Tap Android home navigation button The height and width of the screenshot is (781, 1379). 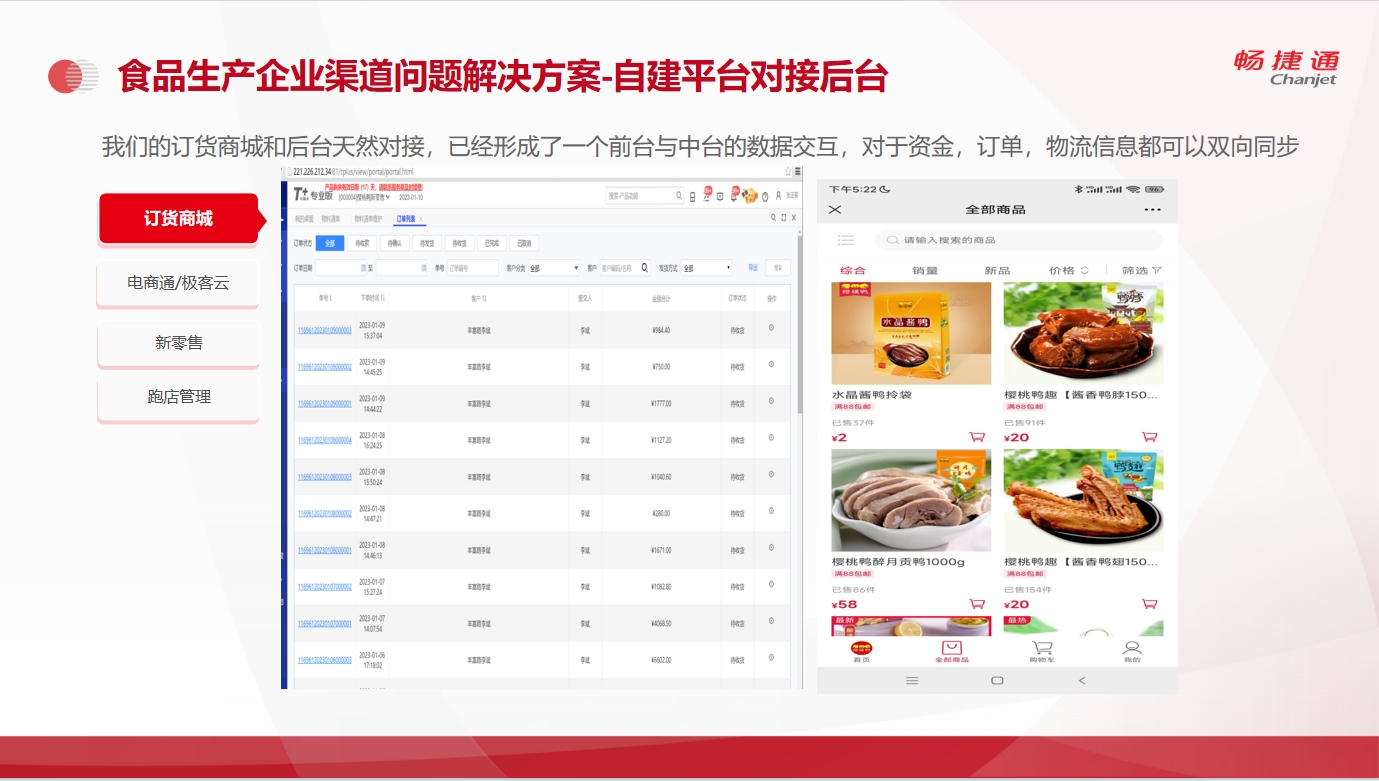[997, 680]
